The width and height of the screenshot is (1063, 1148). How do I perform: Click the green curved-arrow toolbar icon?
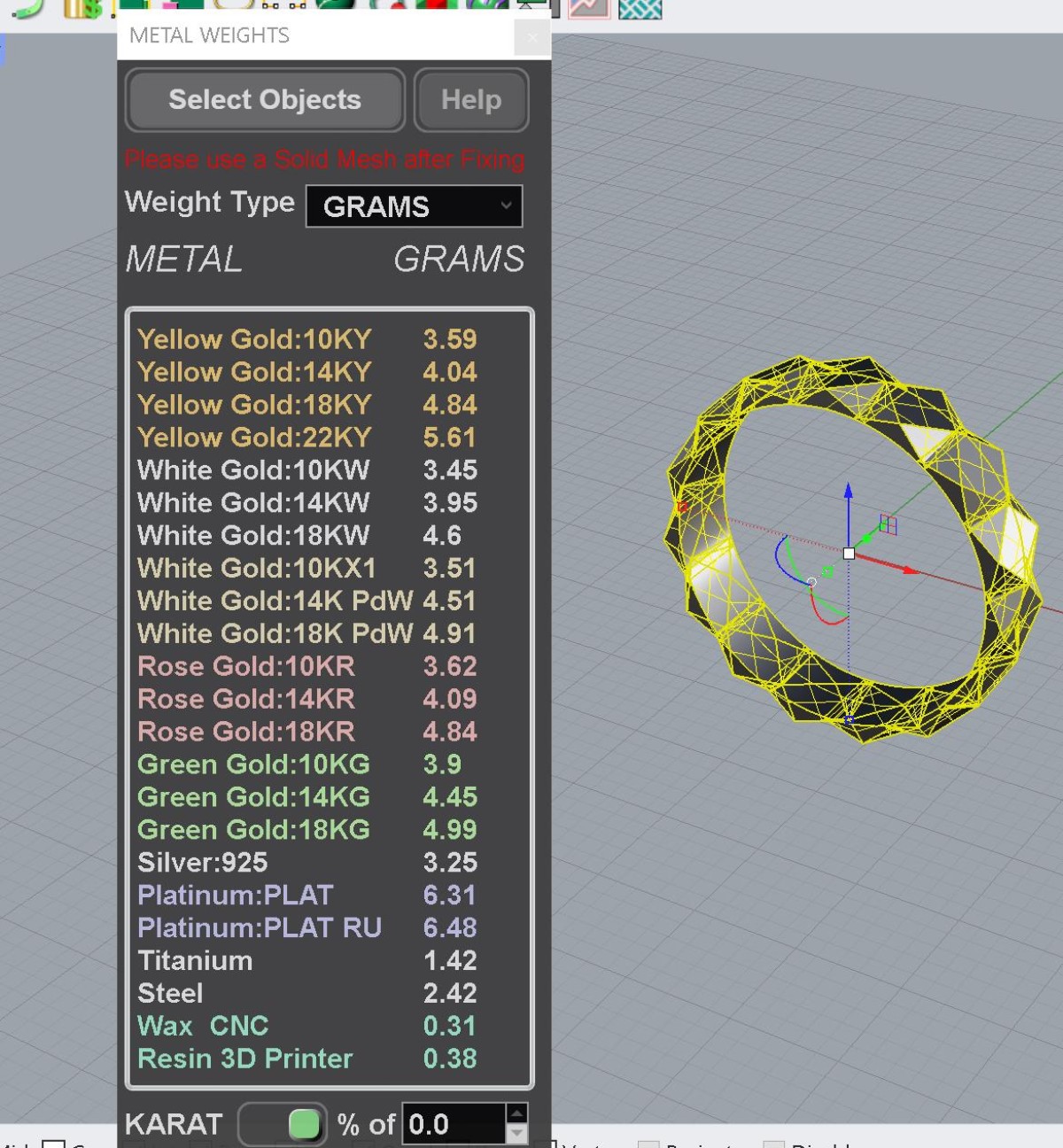[x=29, y=9]
